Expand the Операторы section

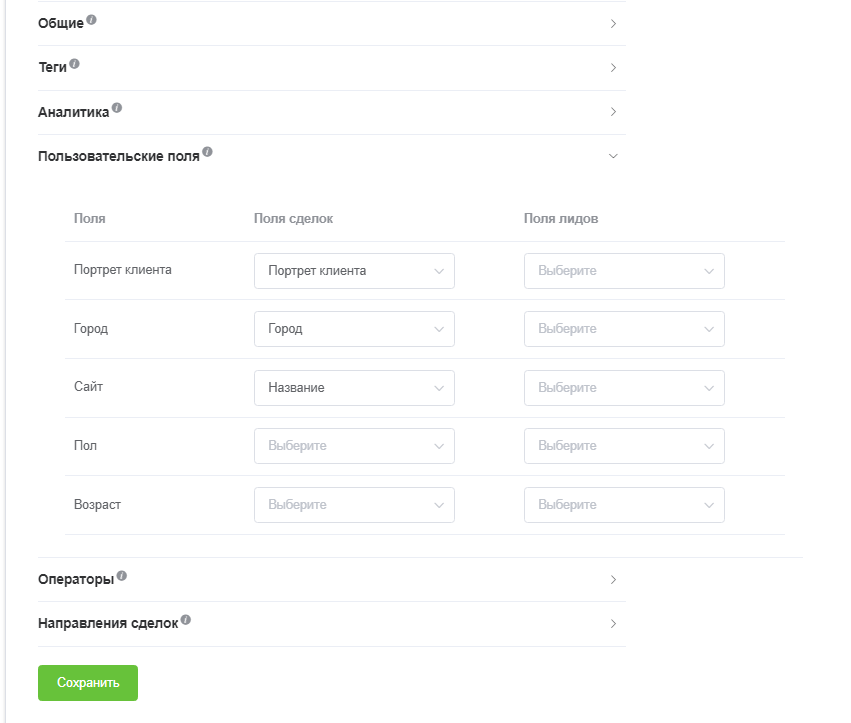(x=613, y=580)
